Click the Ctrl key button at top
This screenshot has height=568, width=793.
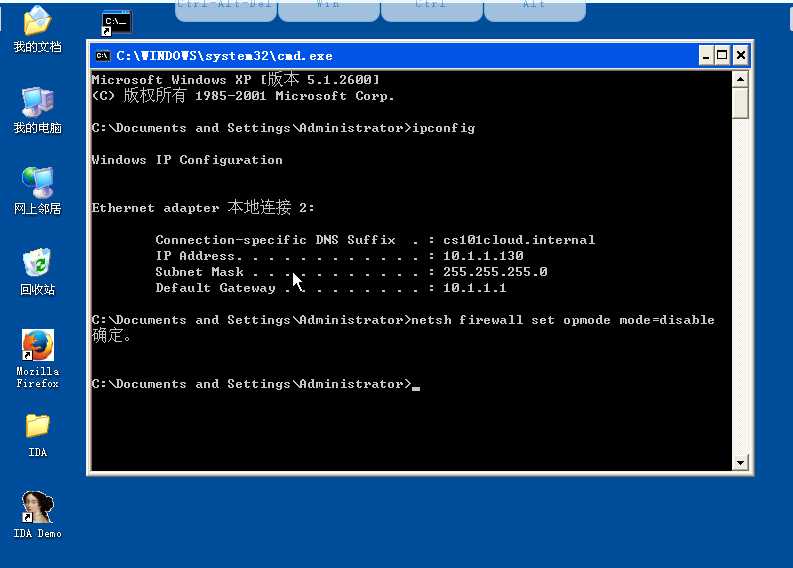432,10
